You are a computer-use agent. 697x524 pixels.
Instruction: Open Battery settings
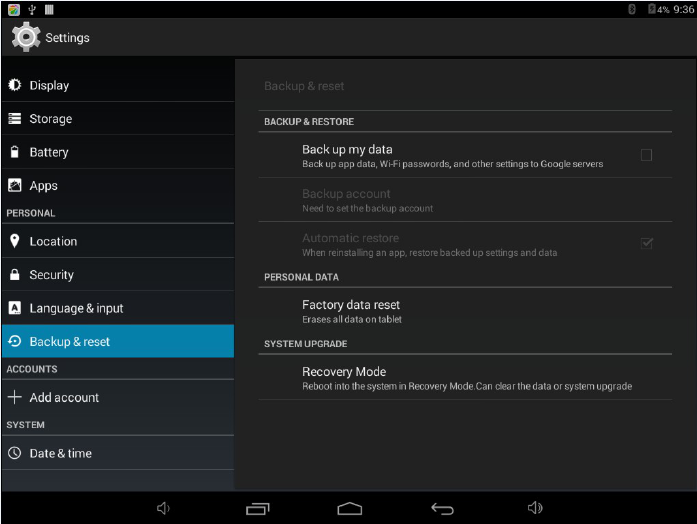[118, 152]
